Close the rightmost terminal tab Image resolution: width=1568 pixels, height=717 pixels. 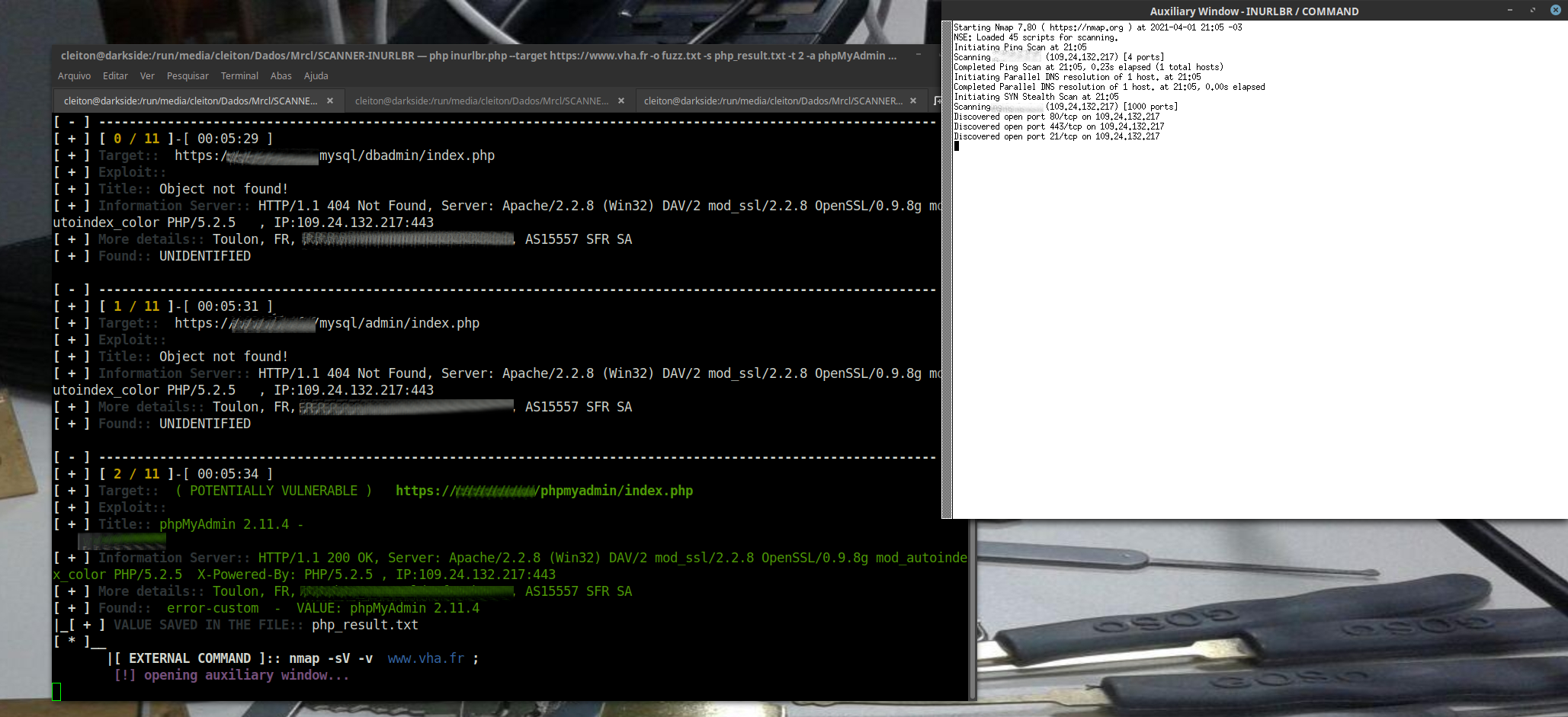point(912,100)
